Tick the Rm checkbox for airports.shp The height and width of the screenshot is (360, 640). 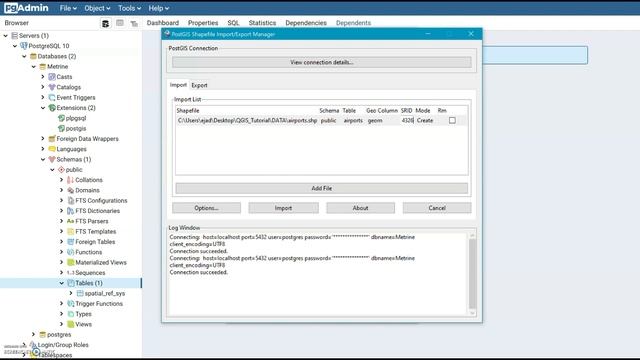click(x=452, y=120)
